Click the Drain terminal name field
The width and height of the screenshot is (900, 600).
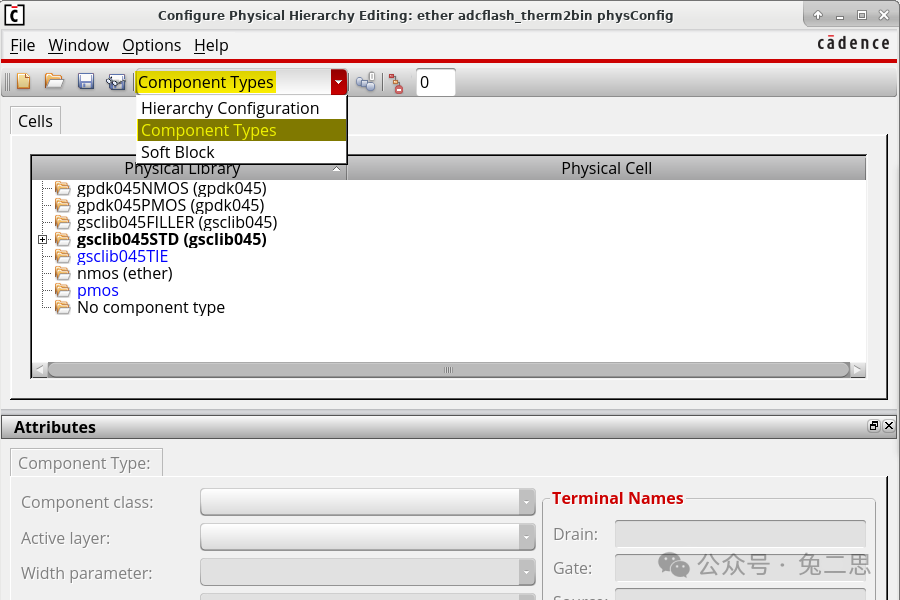click(740, 534)
